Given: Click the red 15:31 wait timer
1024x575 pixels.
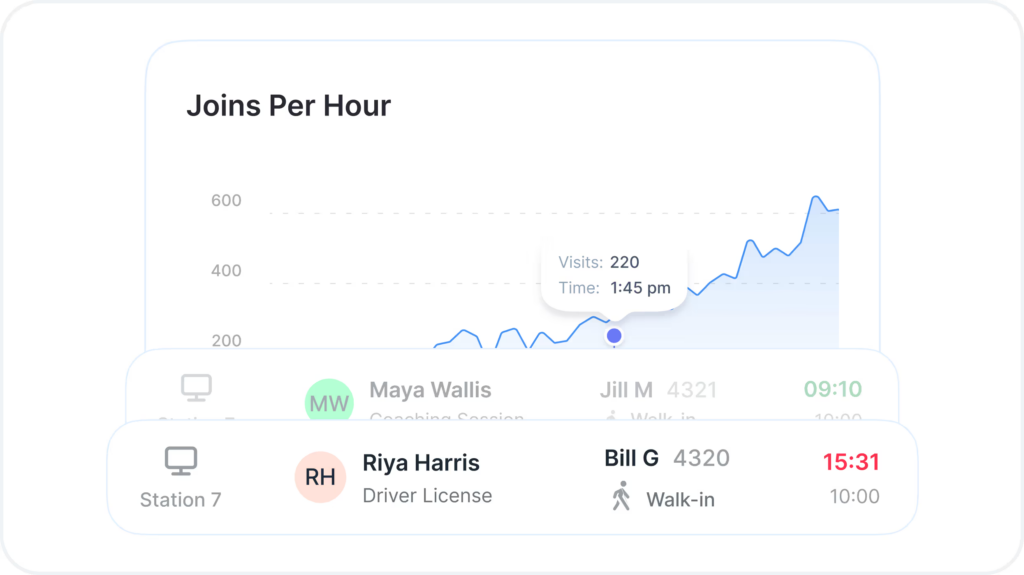Looking at the screenshot, I should [x=851, y=462].
